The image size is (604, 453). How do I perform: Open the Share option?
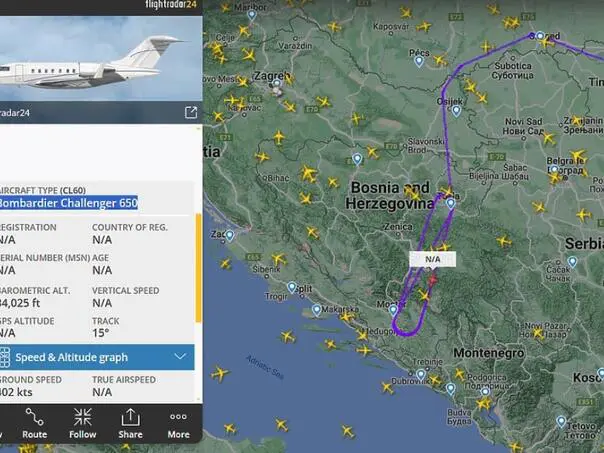tap(130, 424)
